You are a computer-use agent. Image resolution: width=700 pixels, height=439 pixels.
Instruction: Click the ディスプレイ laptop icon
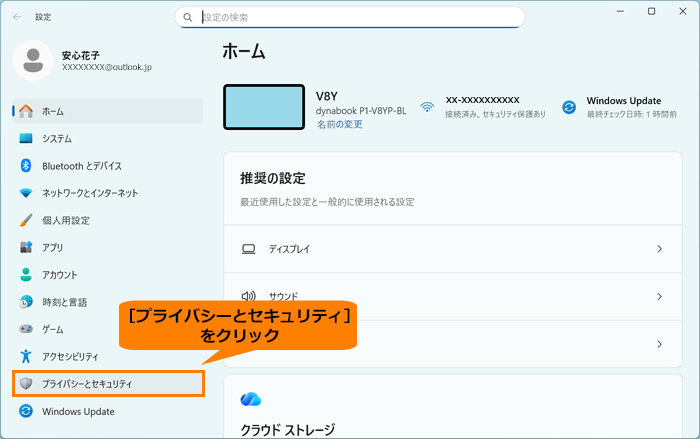point(249,249)
